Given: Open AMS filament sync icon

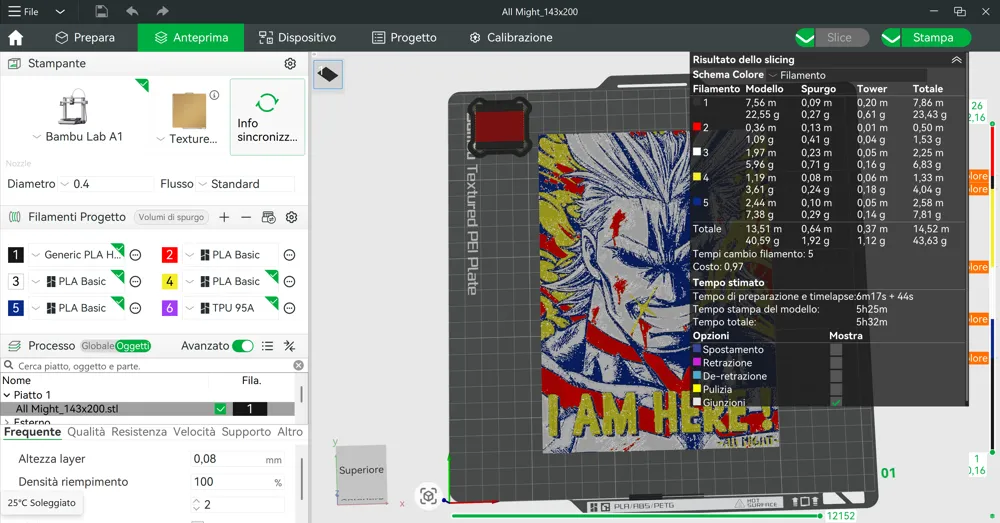Looking at the screenshot, I should 268,217.
